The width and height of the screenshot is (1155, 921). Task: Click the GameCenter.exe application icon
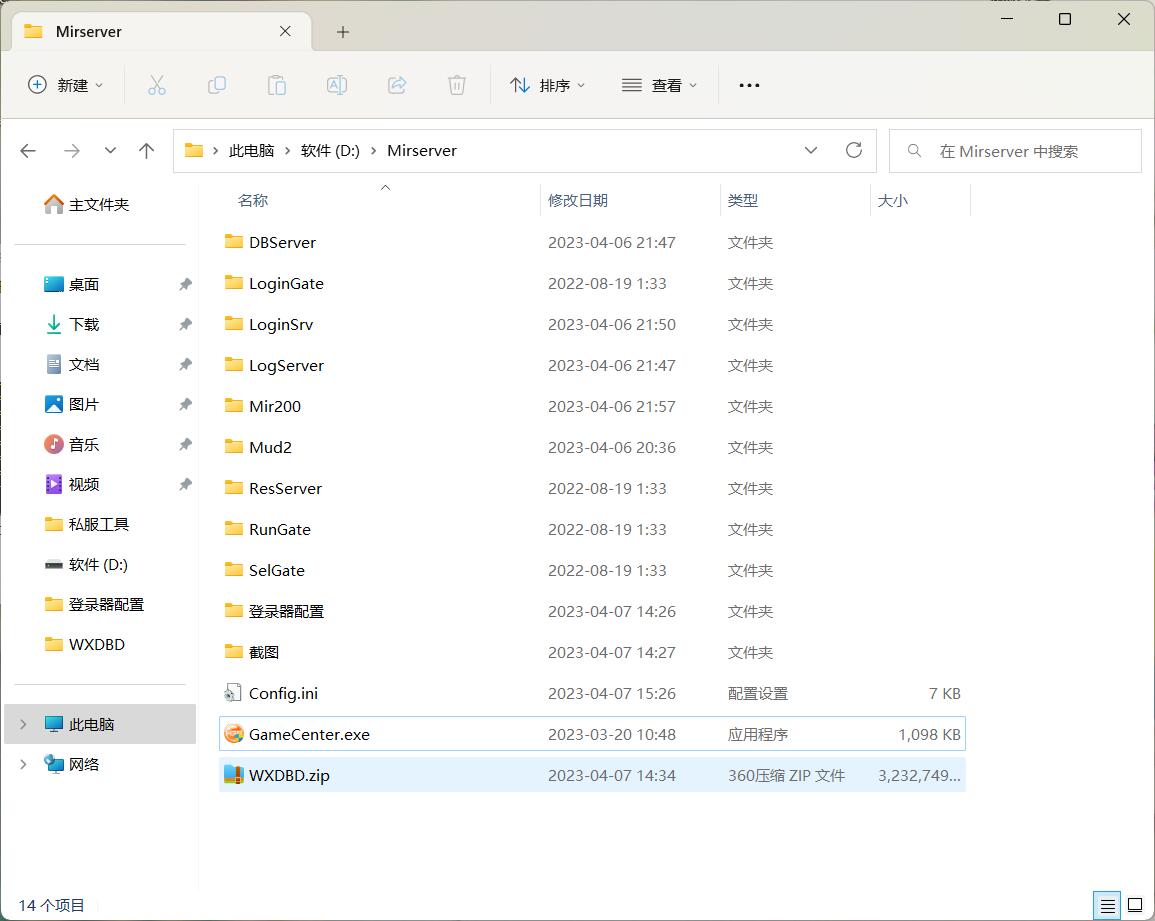[x=234, y=734]
